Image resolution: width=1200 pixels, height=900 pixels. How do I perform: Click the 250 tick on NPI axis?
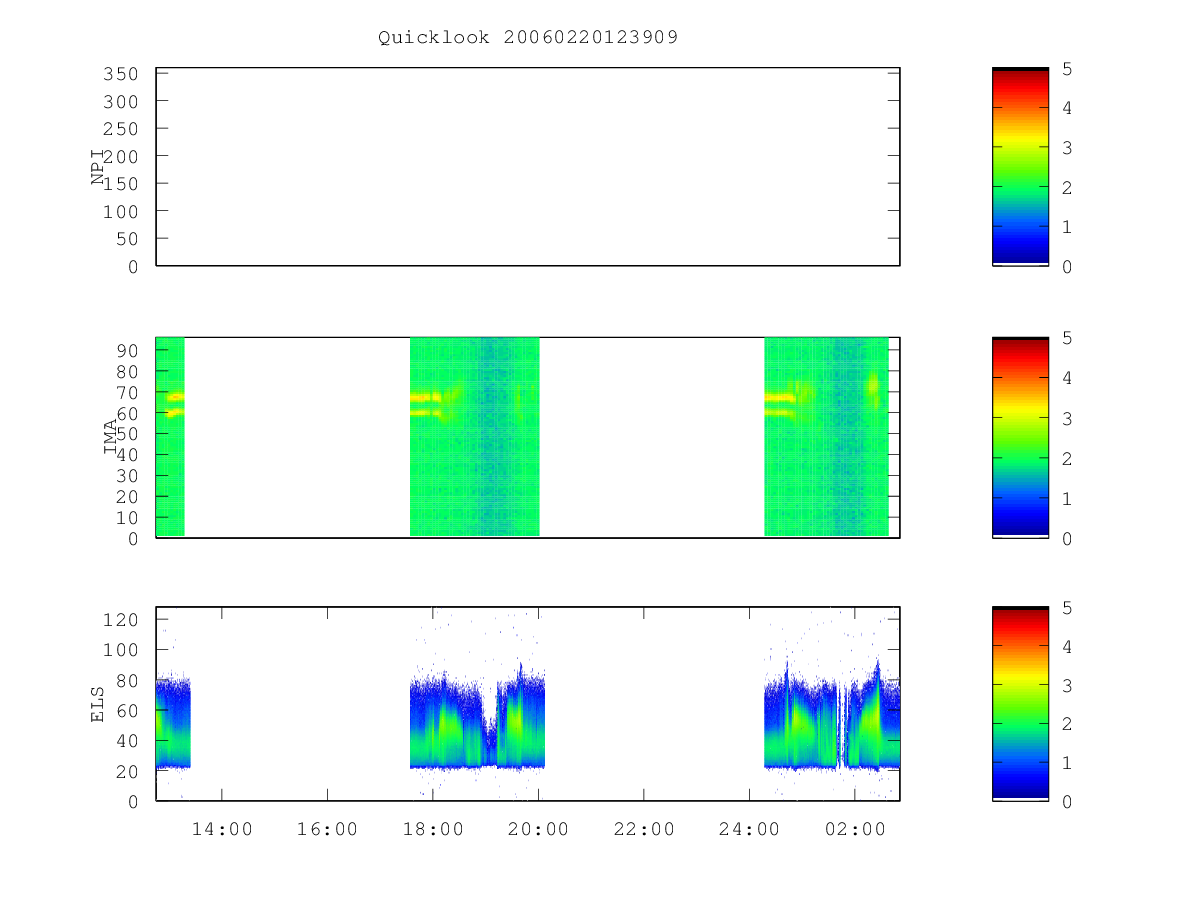(120, 129)
